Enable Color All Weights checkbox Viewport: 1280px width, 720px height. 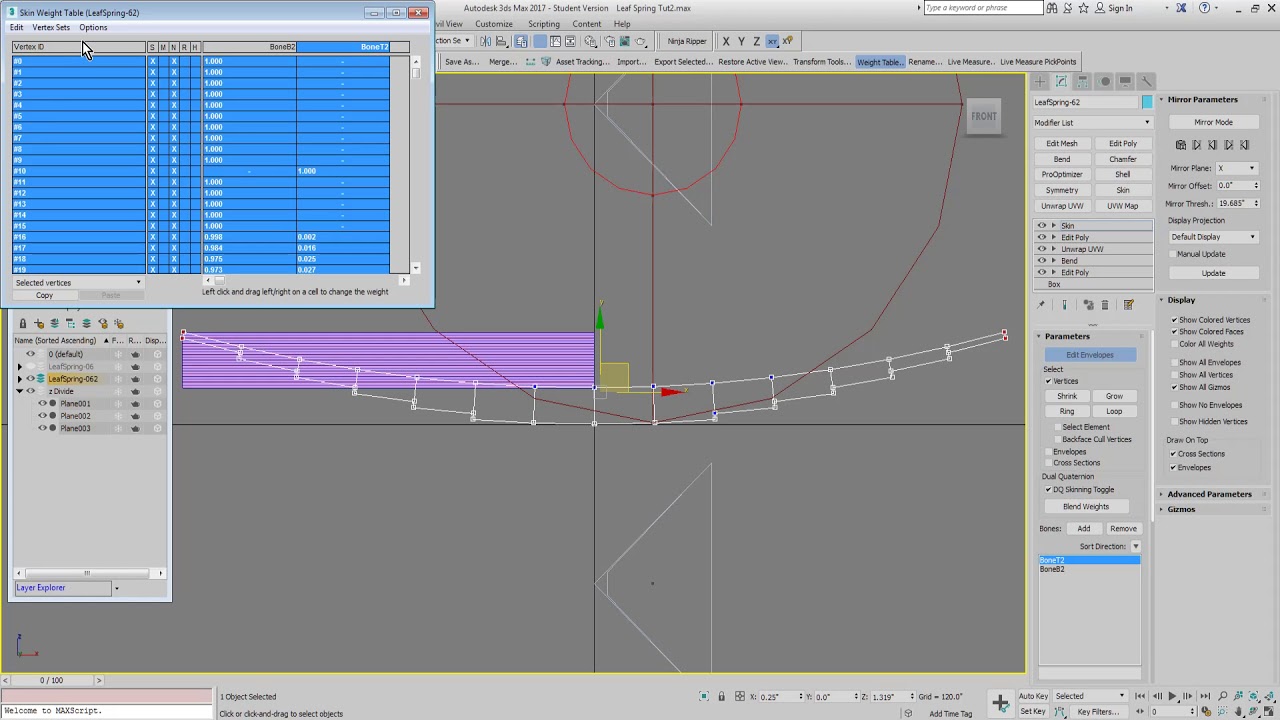1174,344
